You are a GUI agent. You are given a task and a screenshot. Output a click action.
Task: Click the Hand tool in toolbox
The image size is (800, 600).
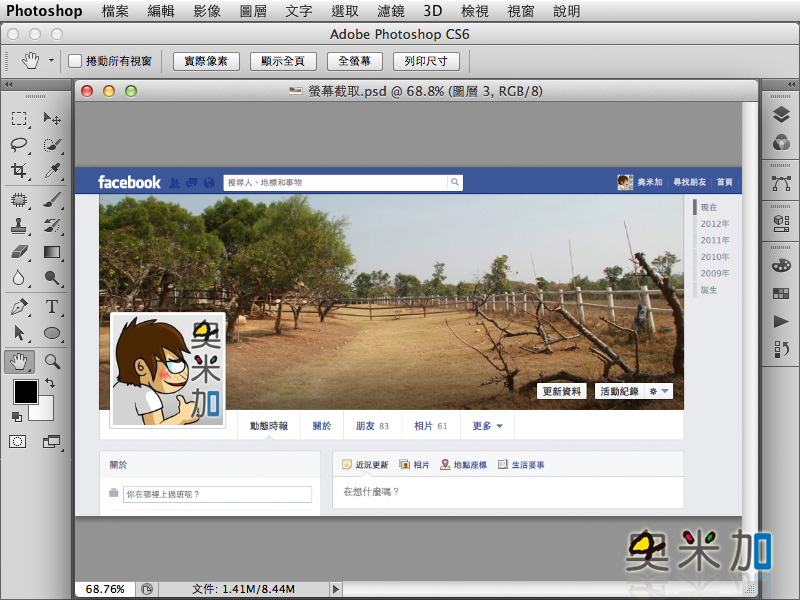[19, 361]
